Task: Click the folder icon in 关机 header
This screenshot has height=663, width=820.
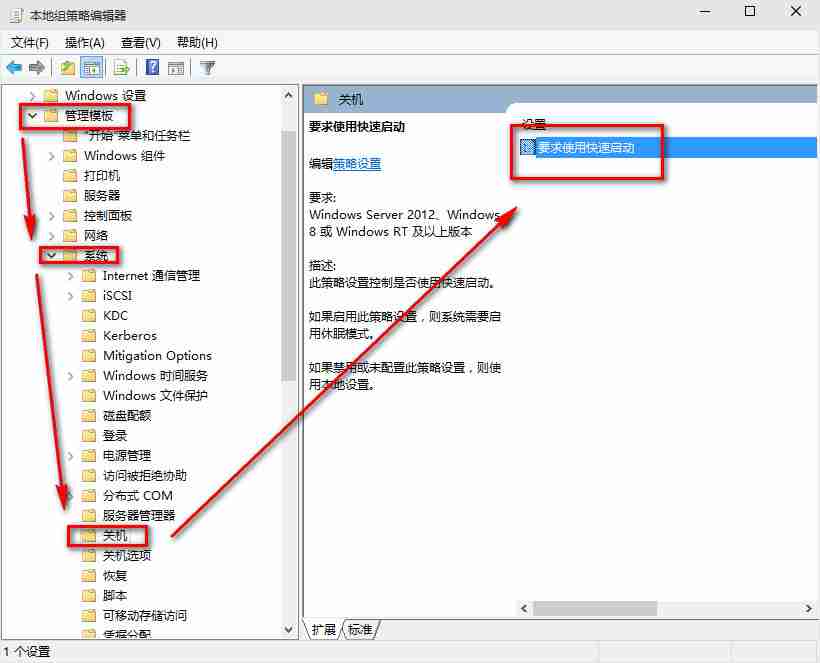Action: (x=321, y=98)
